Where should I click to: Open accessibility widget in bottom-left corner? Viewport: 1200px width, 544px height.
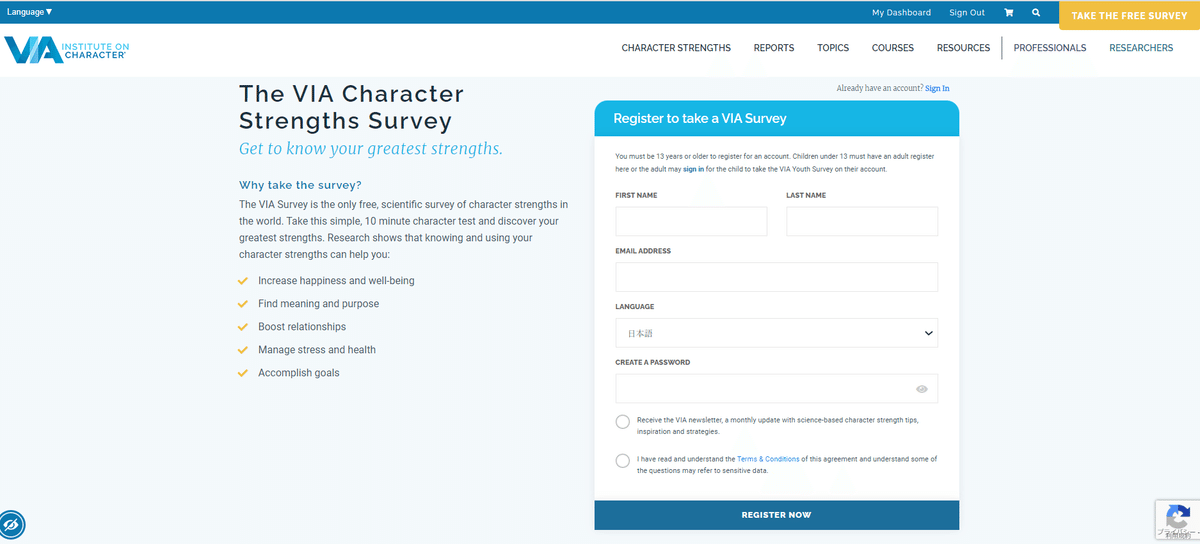point(12,524)
